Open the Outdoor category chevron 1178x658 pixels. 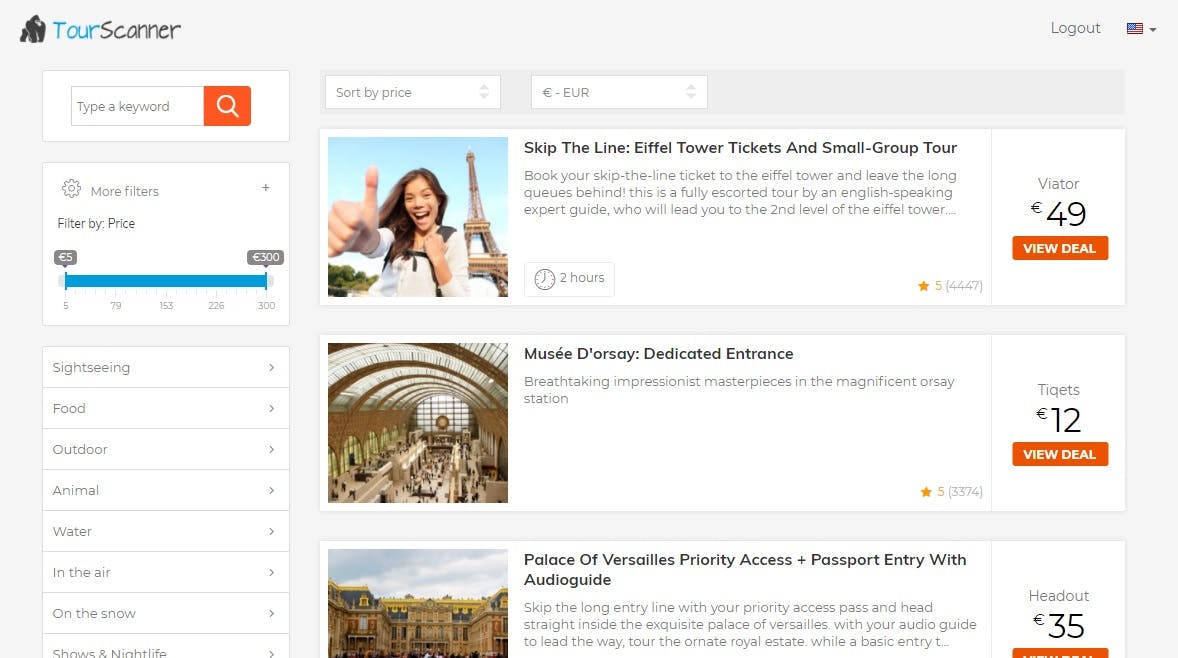(271, 449)
